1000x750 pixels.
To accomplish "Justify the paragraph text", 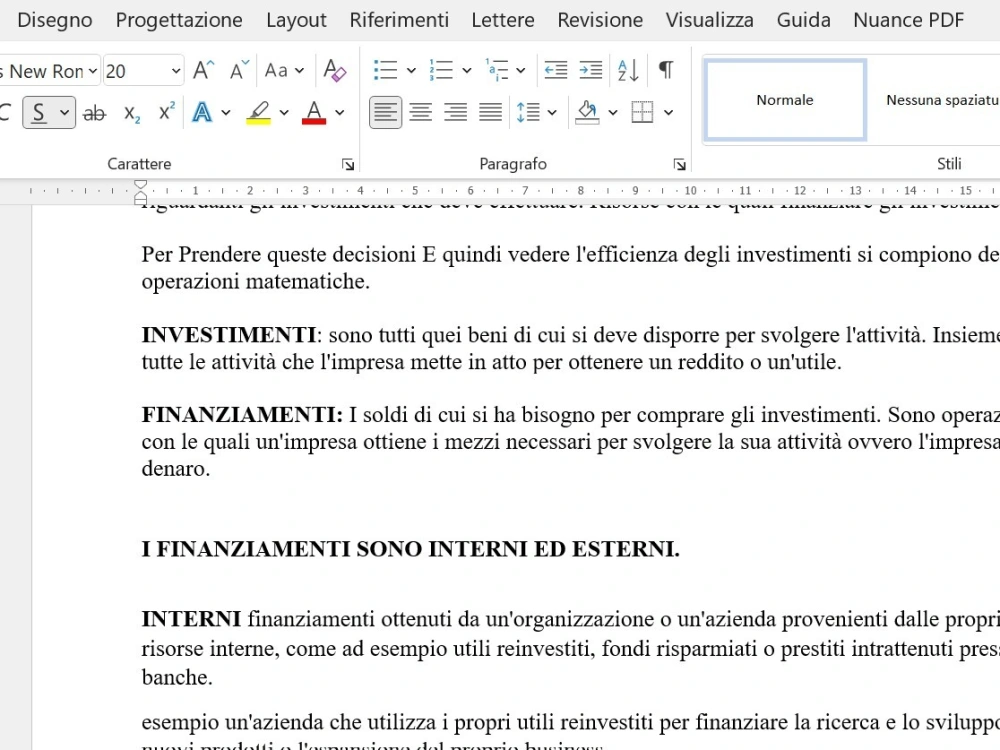I will pyautogui.click(x=490, y=113).
